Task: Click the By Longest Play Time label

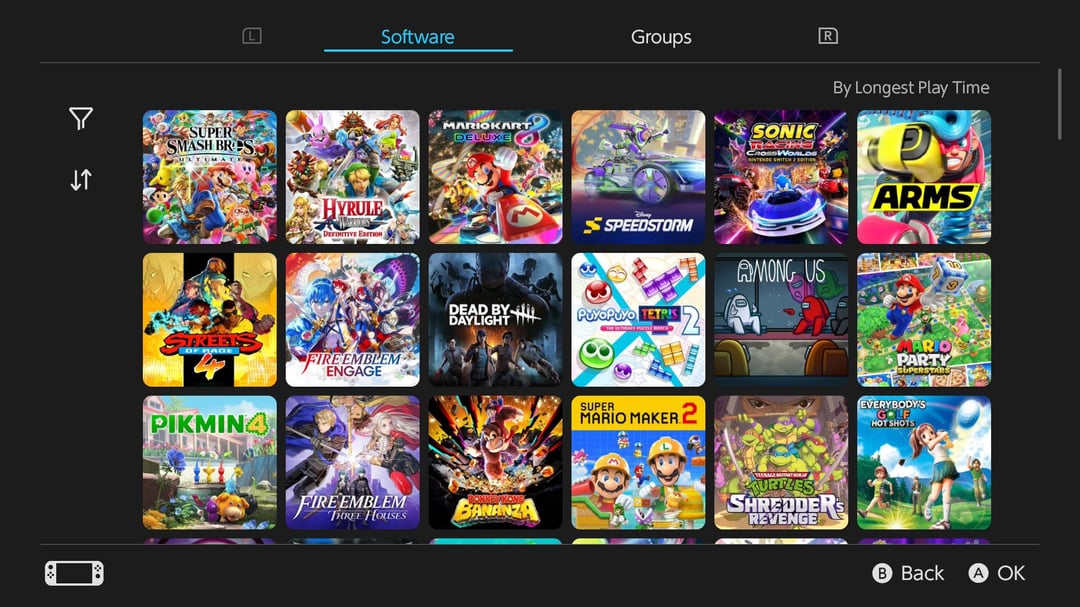Action: click(x=911, y=88)
